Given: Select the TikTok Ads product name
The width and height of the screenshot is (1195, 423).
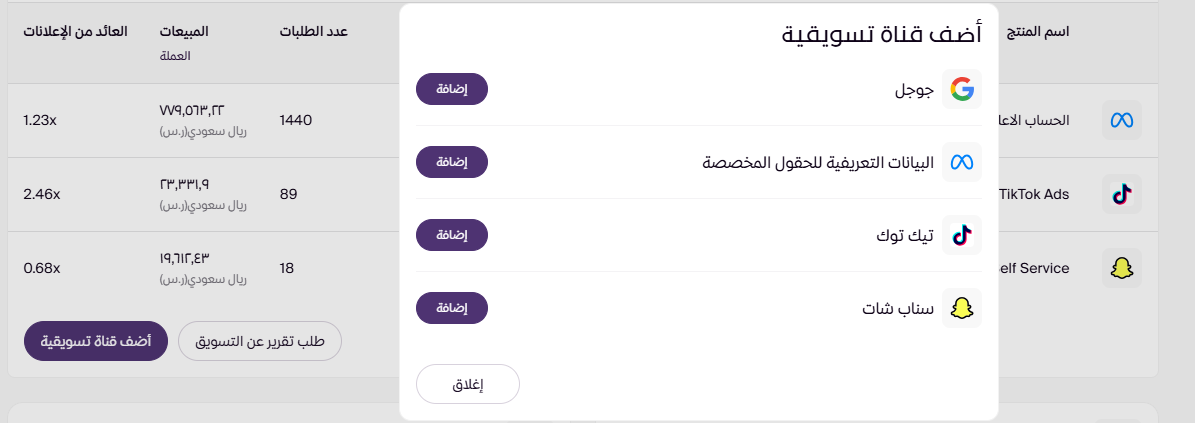Looking at the screenshot, I should [1034, 194].
